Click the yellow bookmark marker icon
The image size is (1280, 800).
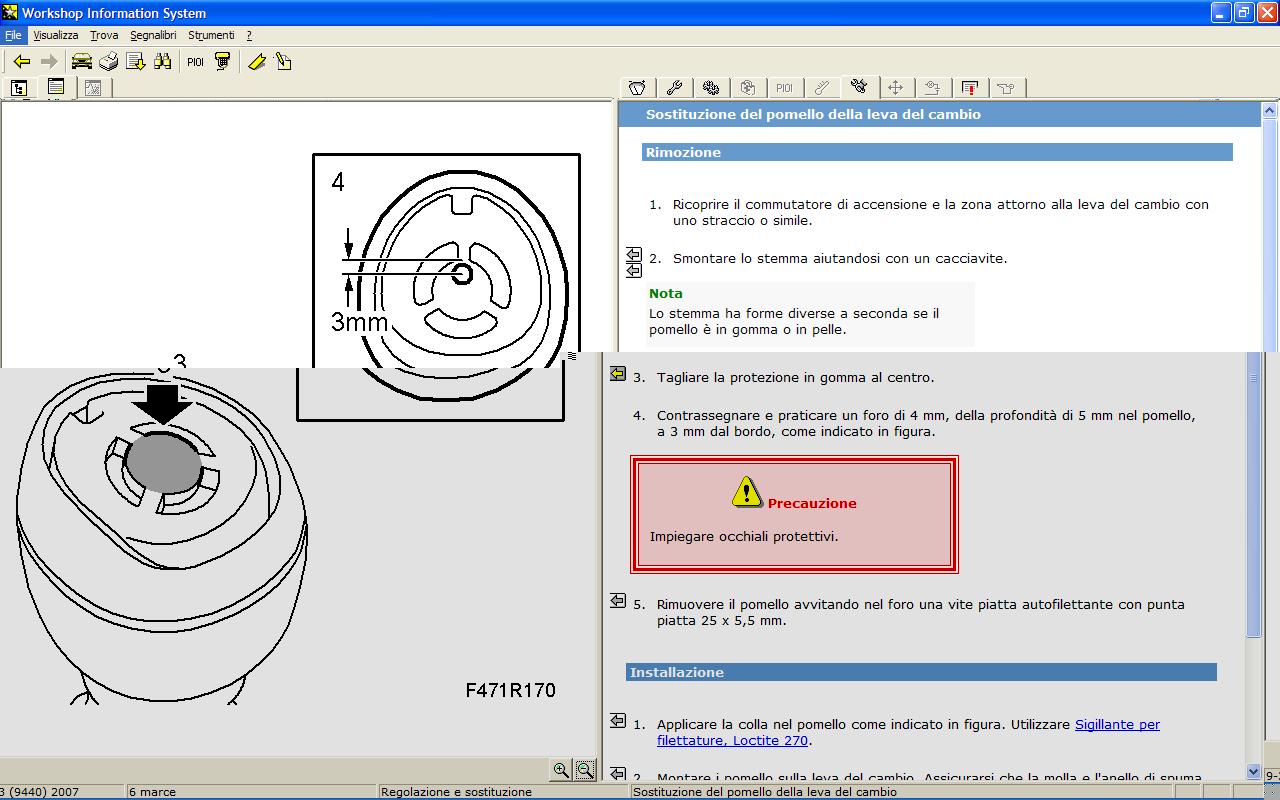tap(257, 62)
